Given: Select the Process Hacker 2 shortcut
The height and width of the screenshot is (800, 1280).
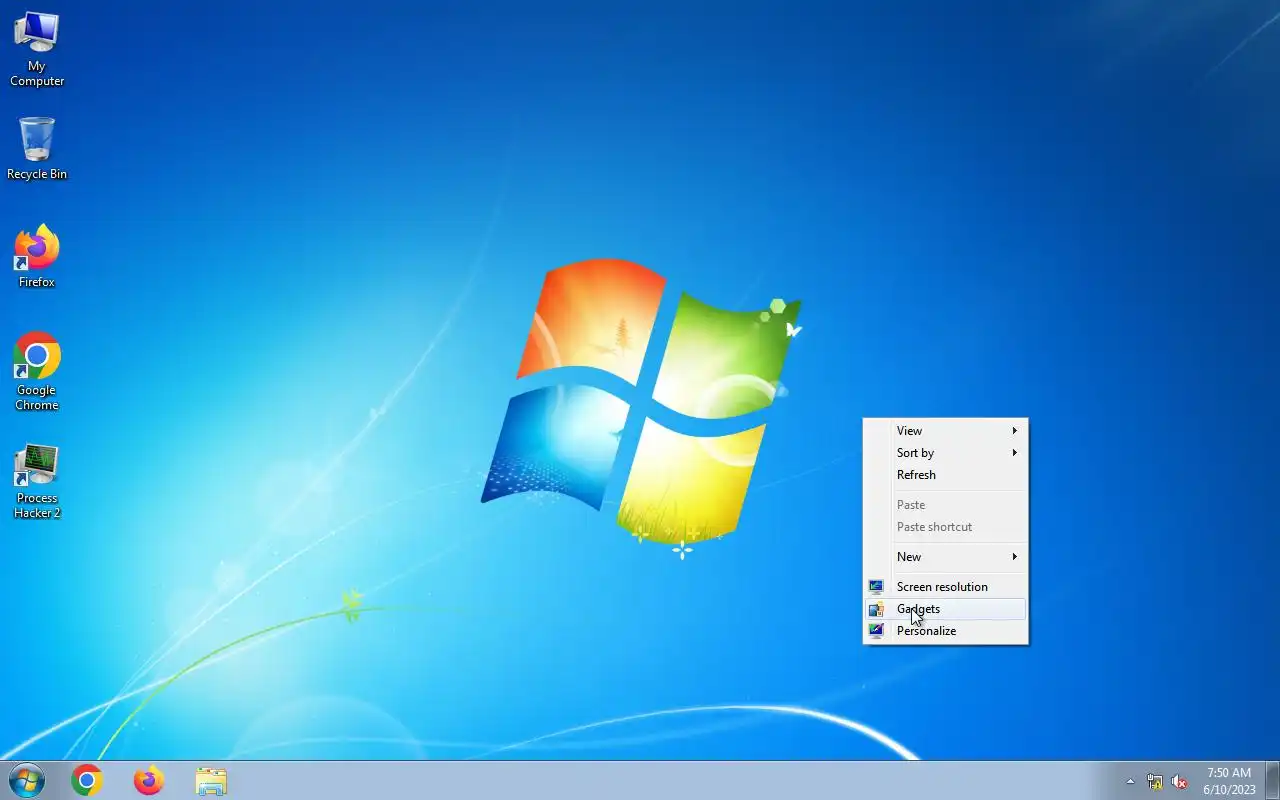Looking at the screenshot, I should [x=37, y=481].
